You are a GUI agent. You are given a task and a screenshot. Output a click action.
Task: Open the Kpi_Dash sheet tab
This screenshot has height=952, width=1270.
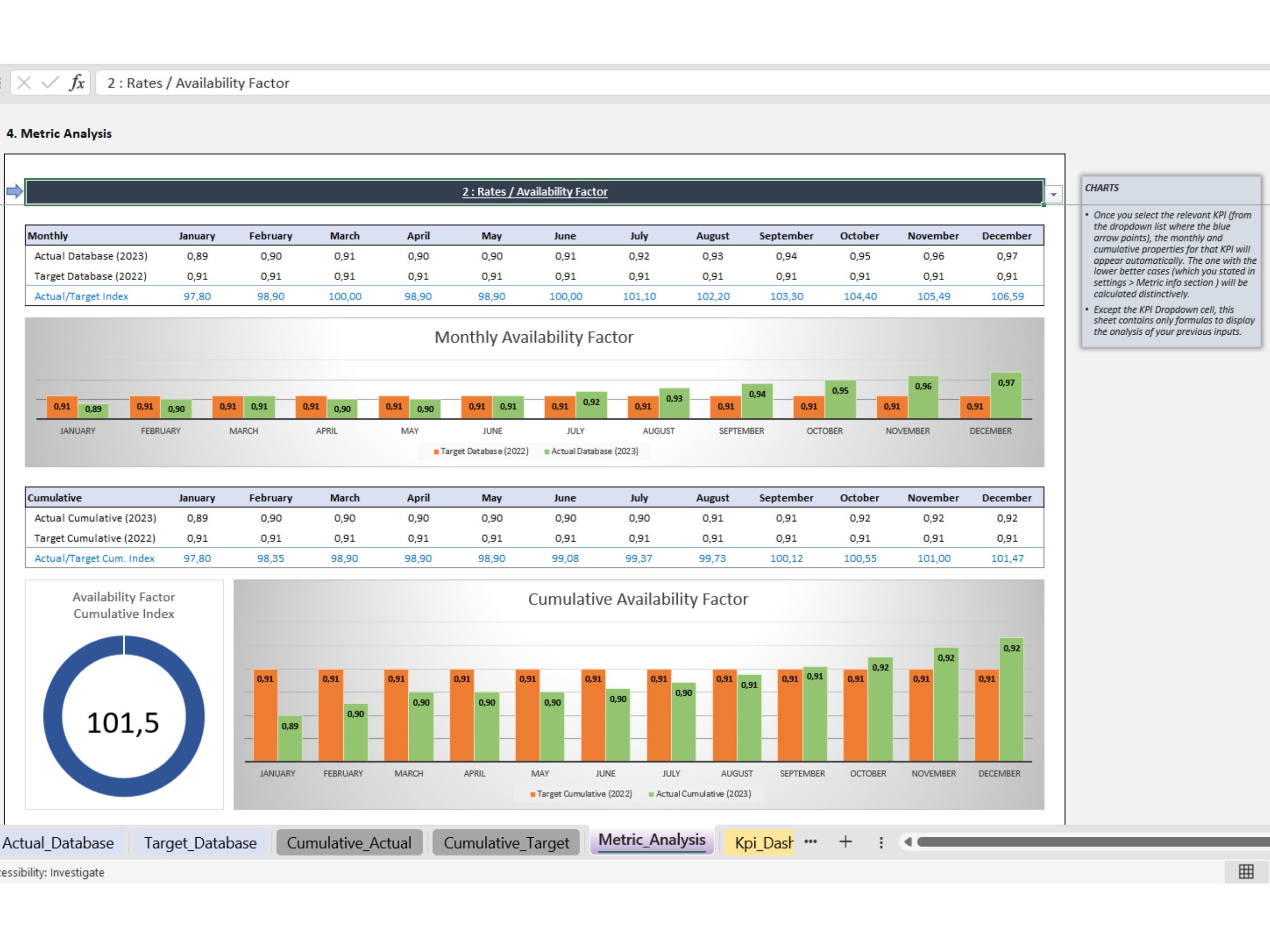[x=759, y=842]
